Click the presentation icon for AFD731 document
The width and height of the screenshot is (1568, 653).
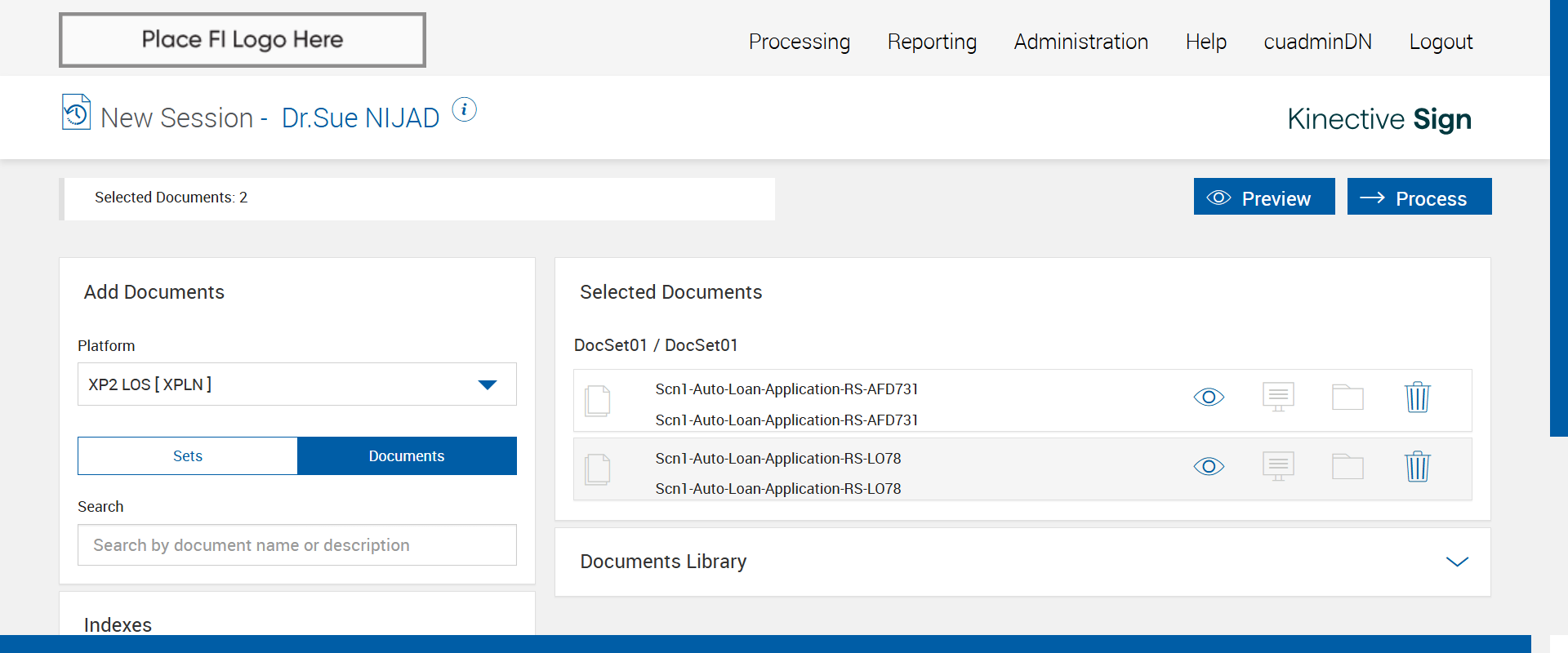(x=1278, y=398)
